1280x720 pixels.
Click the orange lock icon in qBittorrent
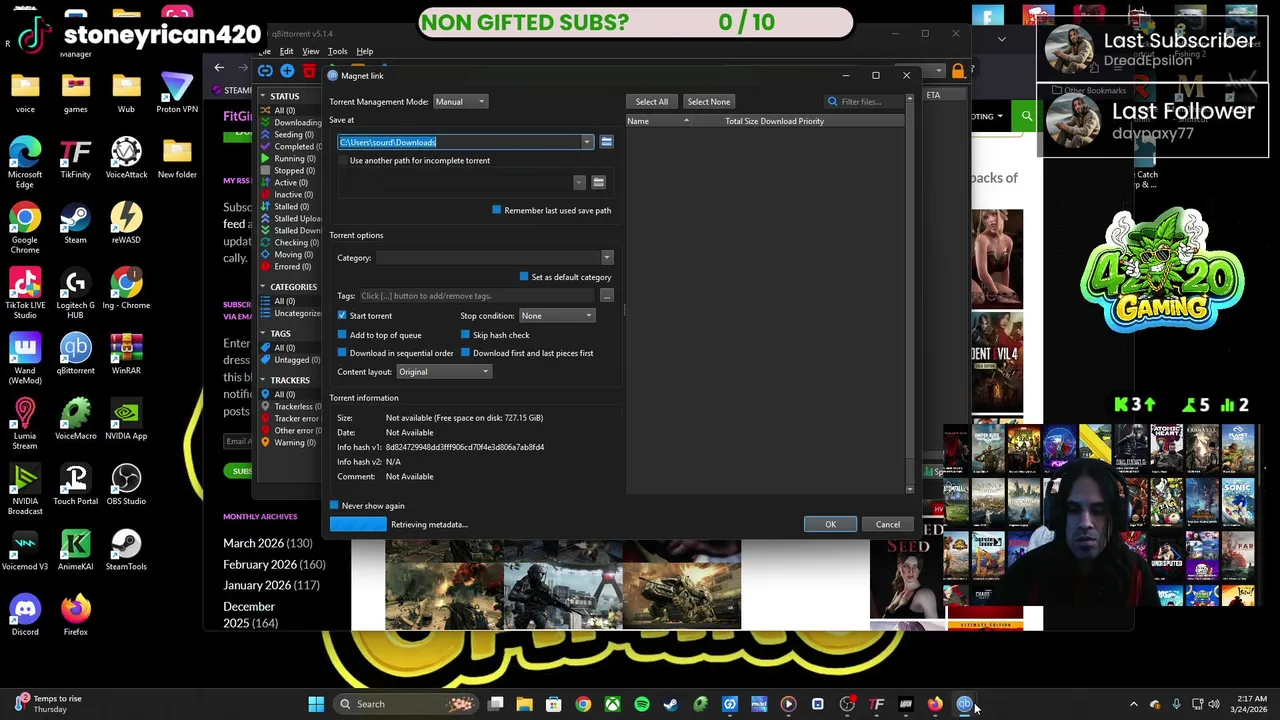958,71
